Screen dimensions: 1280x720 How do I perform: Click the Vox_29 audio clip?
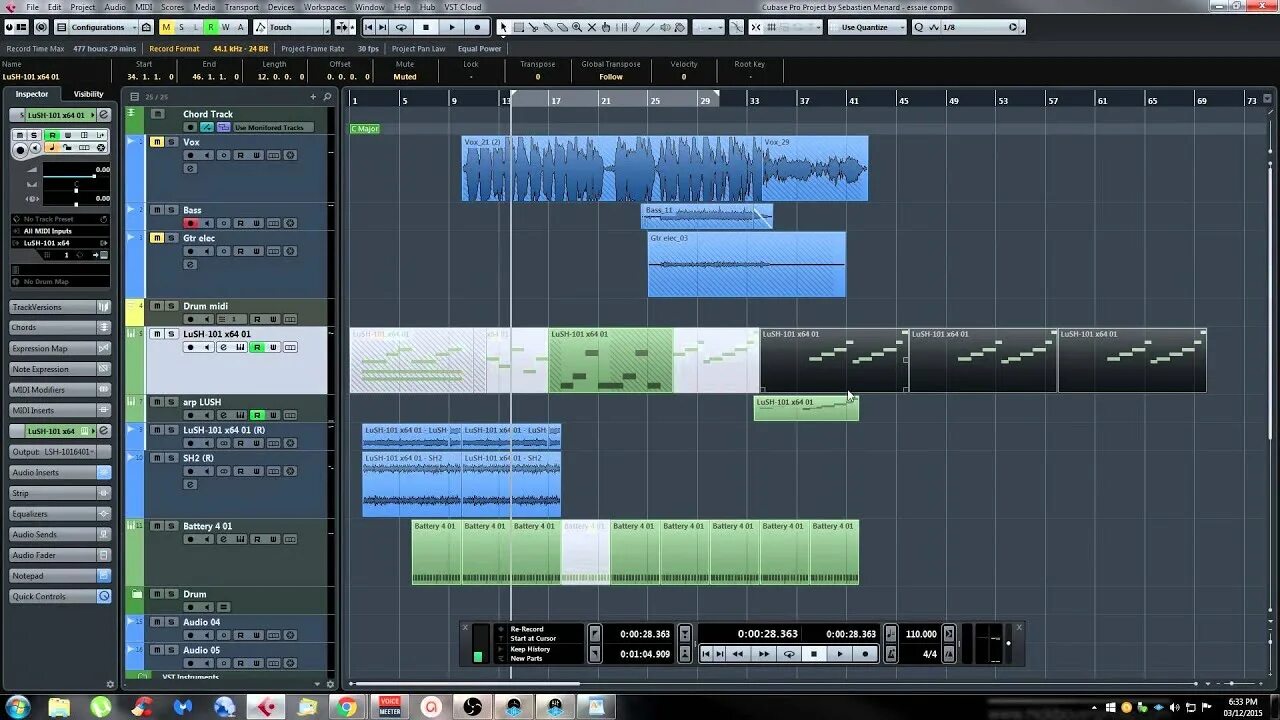tap(815, 168)
